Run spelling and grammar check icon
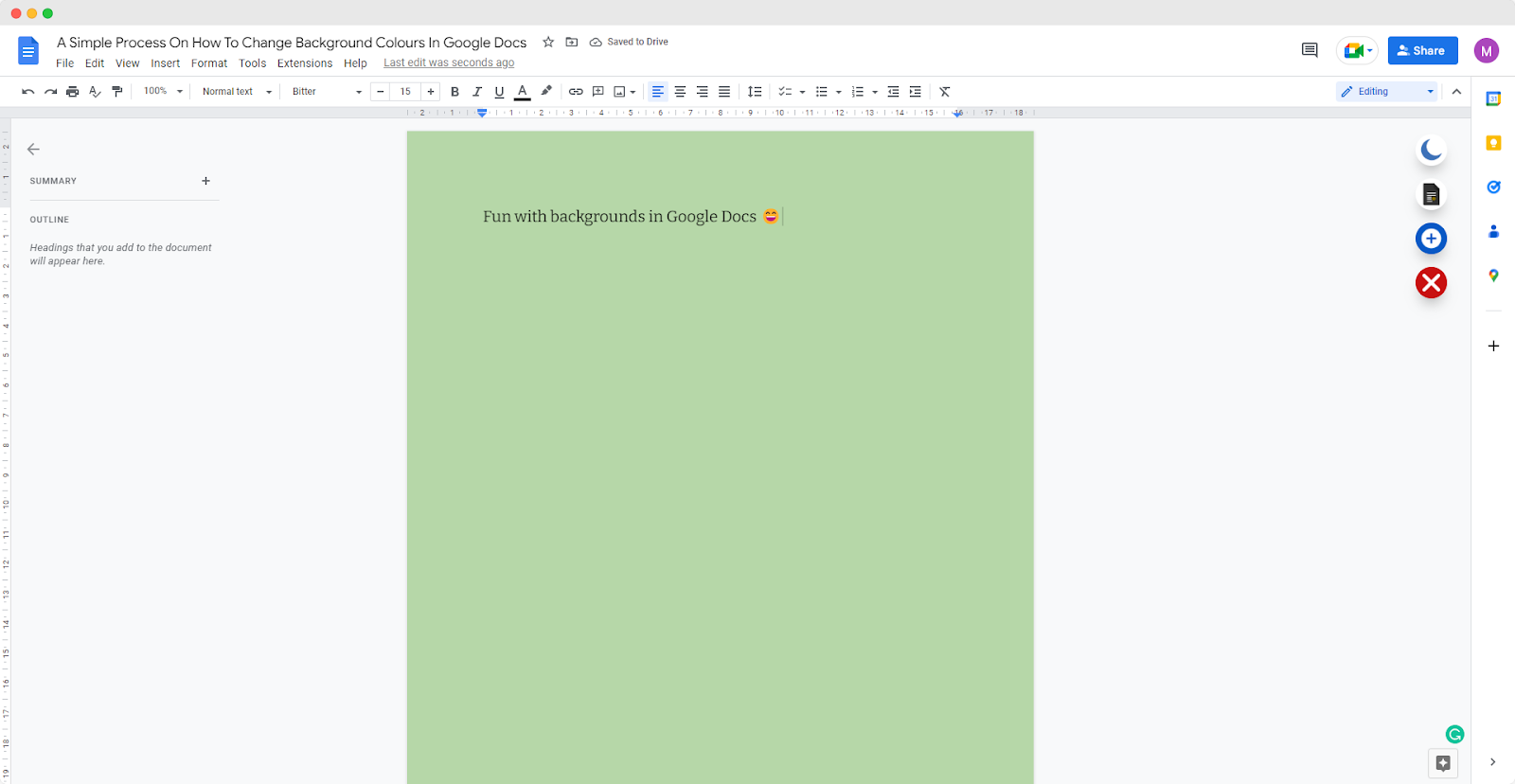This screenshot has height=784, width=1515. point(95,92)
